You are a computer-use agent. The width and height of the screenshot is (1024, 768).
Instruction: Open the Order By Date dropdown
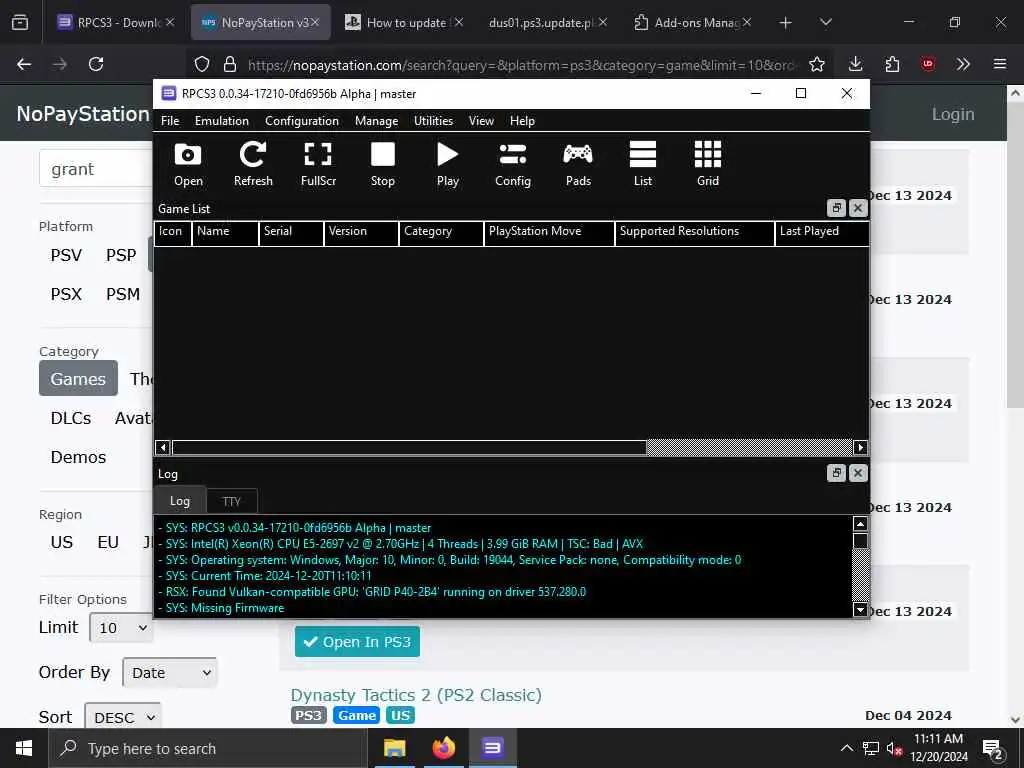[170, 673]
